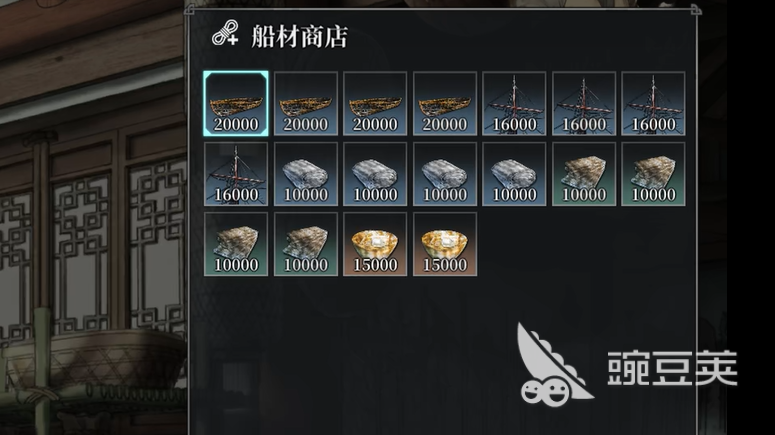
Task: Pick the last mast in the top row
Action: click(x=653, y=103)
